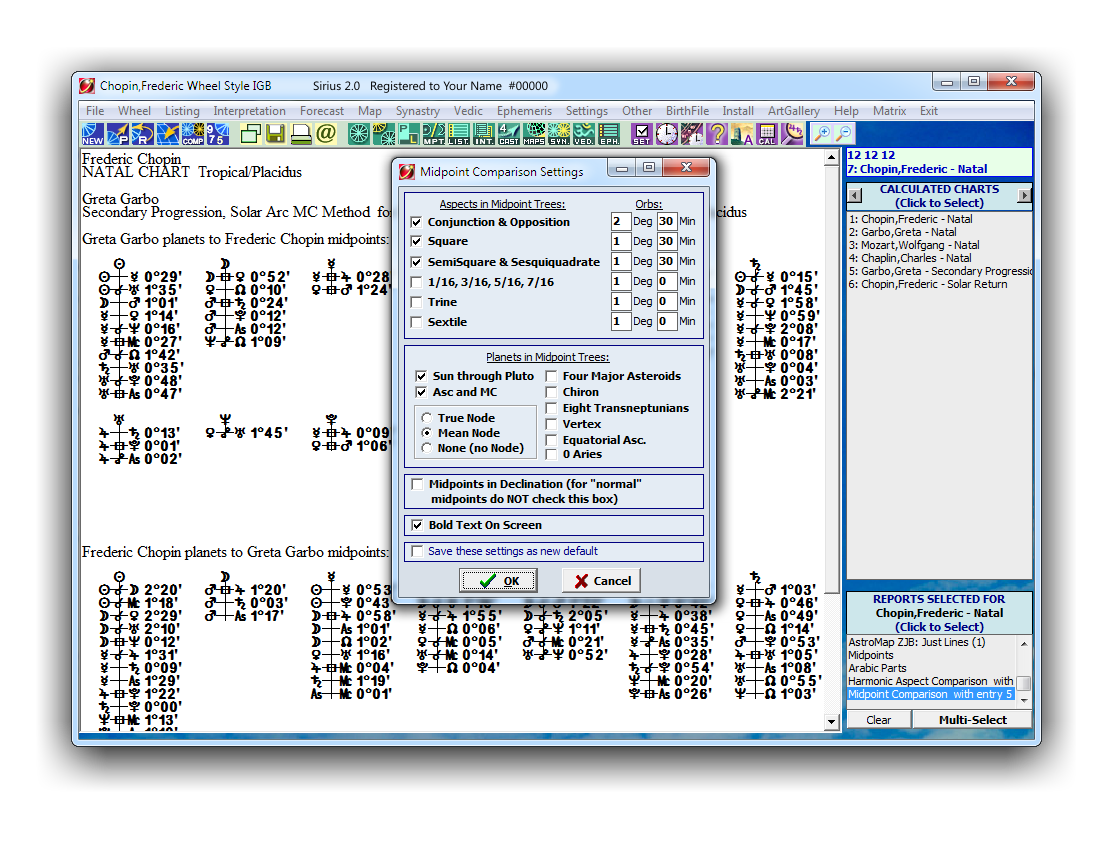Click Cancel button in settings dialog
Screen dimensions: 1112x856
pos(601,581)
